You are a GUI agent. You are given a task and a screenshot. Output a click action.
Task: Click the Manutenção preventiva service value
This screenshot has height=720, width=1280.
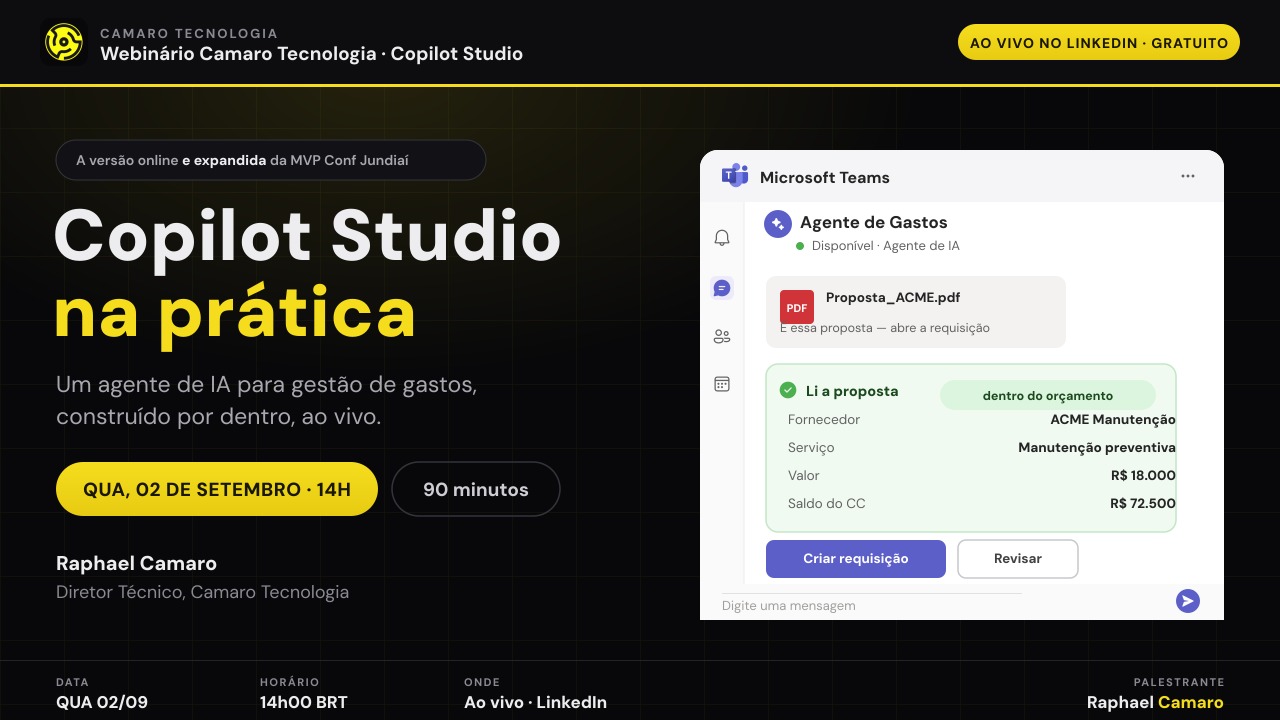click(x=1097, y=447)
